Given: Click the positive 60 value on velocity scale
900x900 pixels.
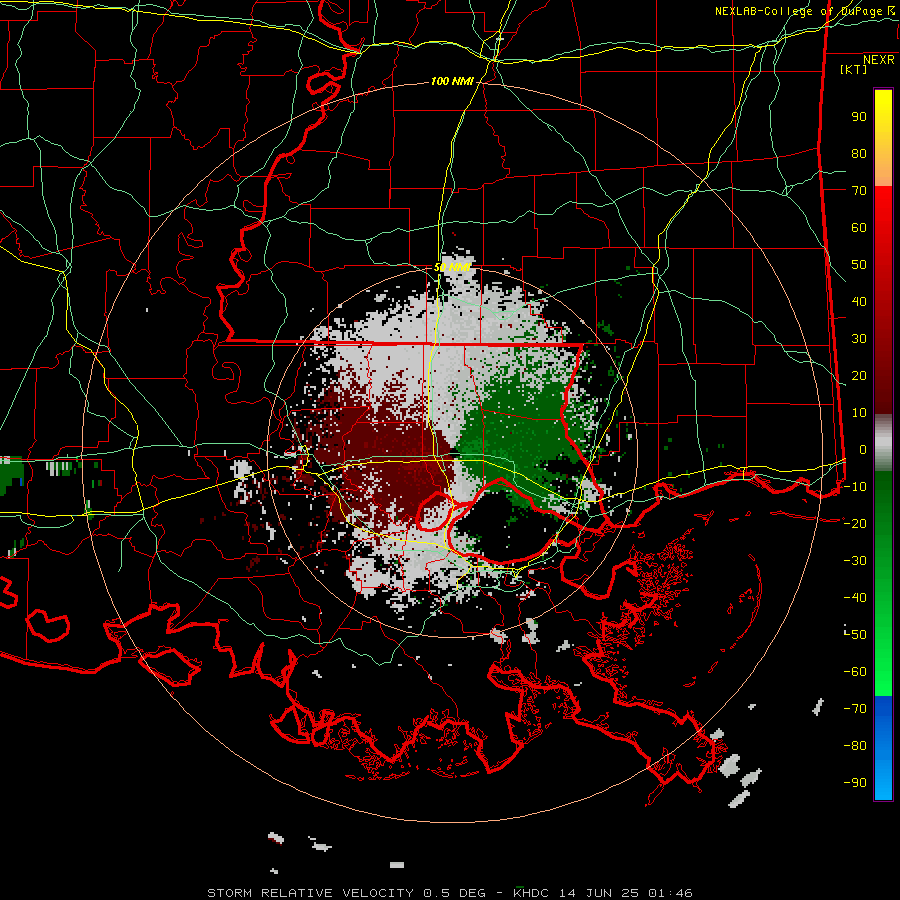Looking at the screenshot, I should [x=859, y=228].
